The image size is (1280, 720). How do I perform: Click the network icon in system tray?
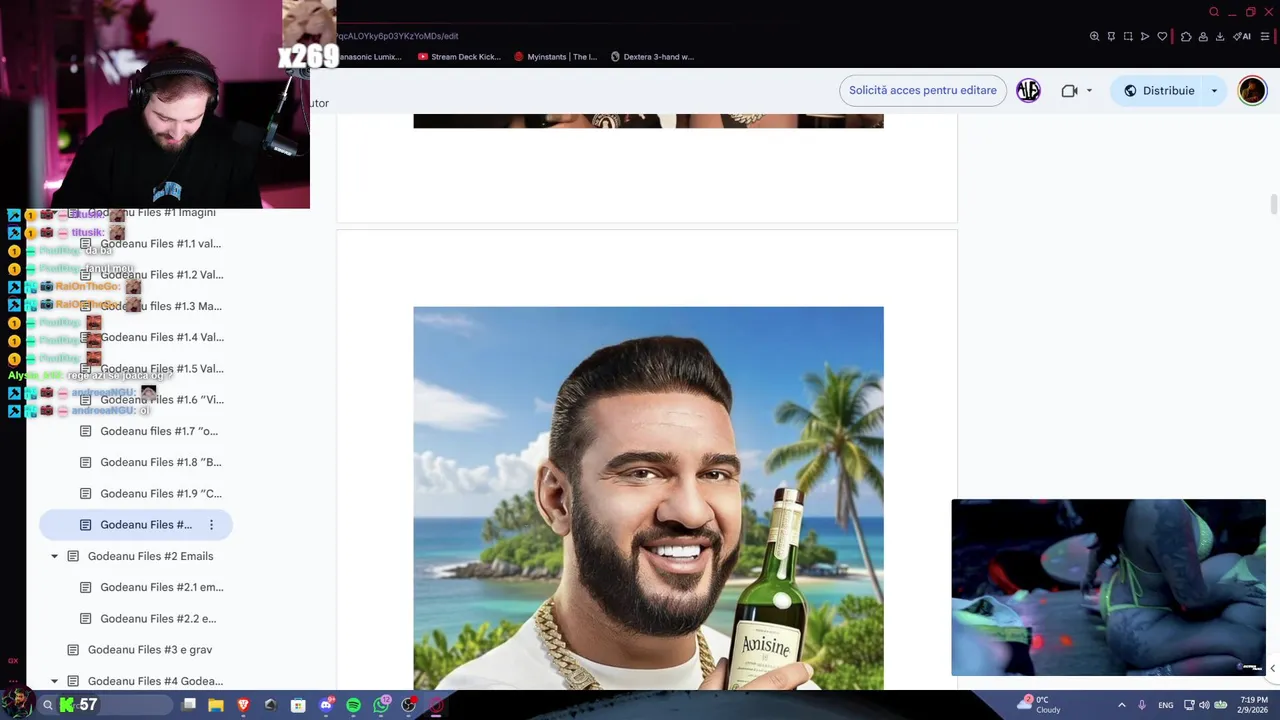pyautogui.click(x=1189, y=705)
